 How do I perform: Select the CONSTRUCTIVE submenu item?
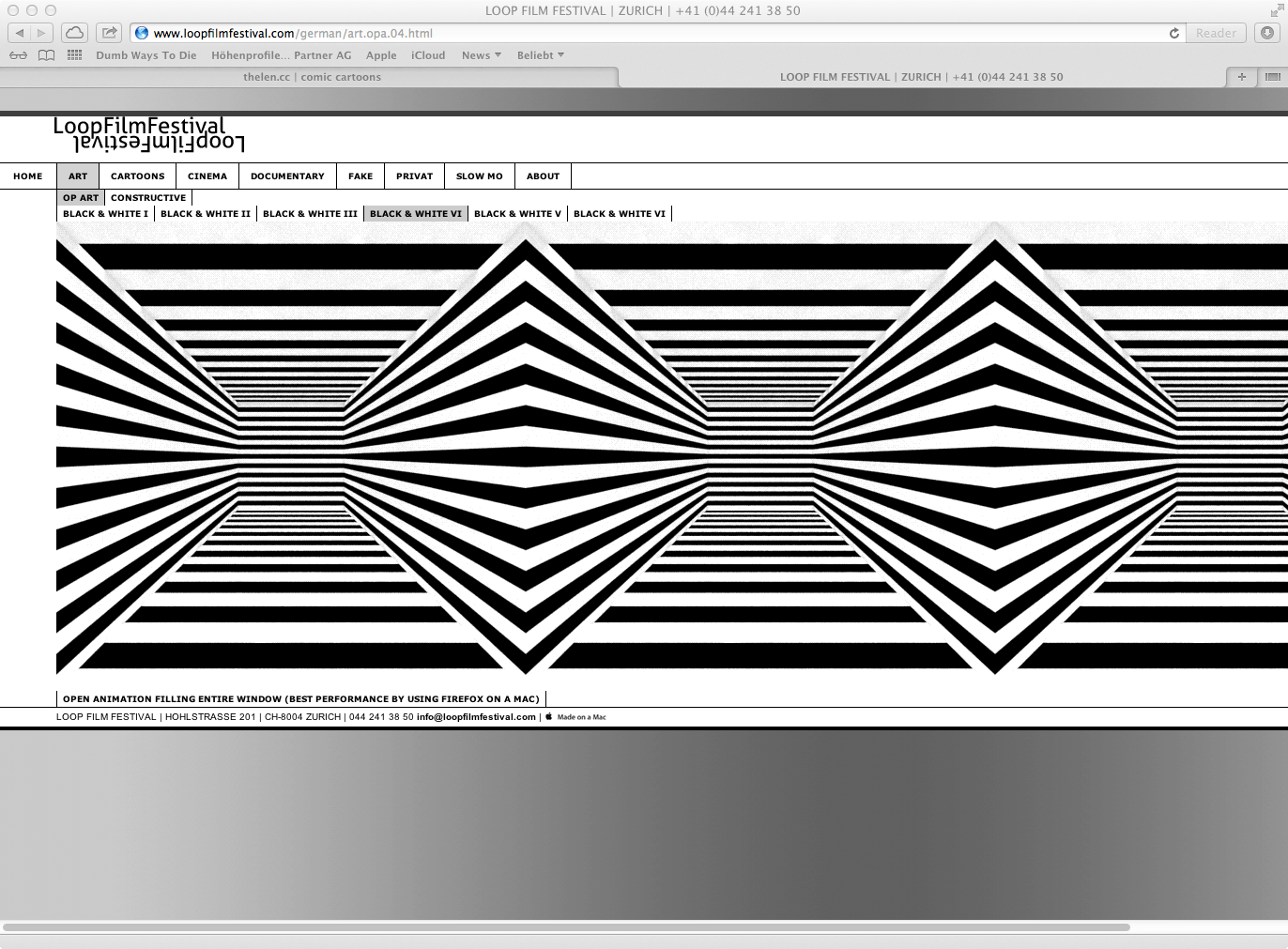pyautogui.click(x=148, y=198)
